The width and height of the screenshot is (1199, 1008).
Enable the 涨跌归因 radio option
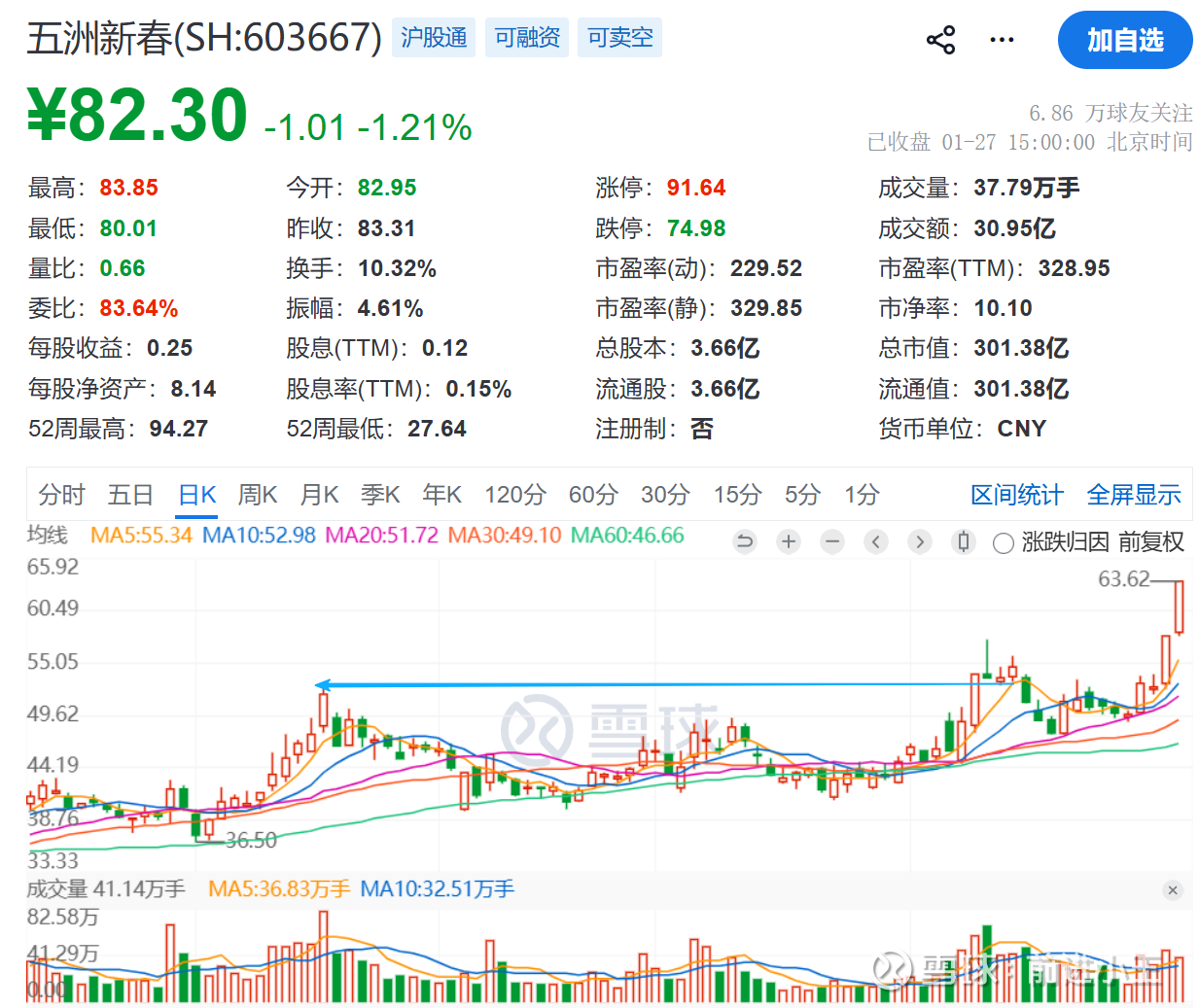(1004, 542)
